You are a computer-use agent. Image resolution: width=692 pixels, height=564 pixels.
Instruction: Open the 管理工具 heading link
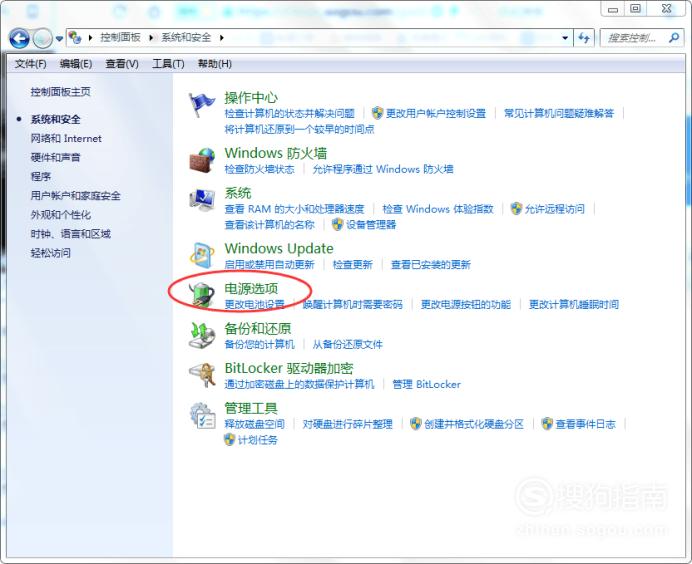[x=251, y=408]
